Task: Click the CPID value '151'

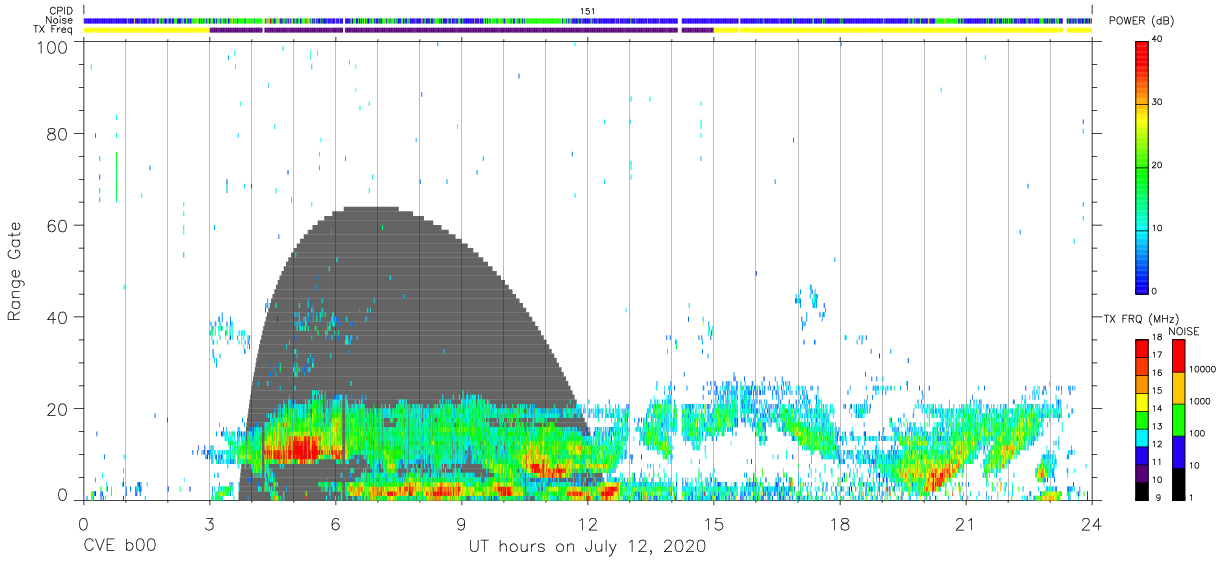Action: point(587,10)
